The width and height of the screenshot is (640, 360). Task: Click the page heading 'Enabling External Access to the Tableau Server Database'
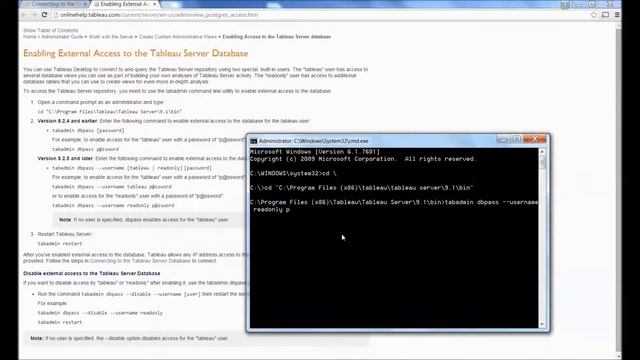pos(136,53)
